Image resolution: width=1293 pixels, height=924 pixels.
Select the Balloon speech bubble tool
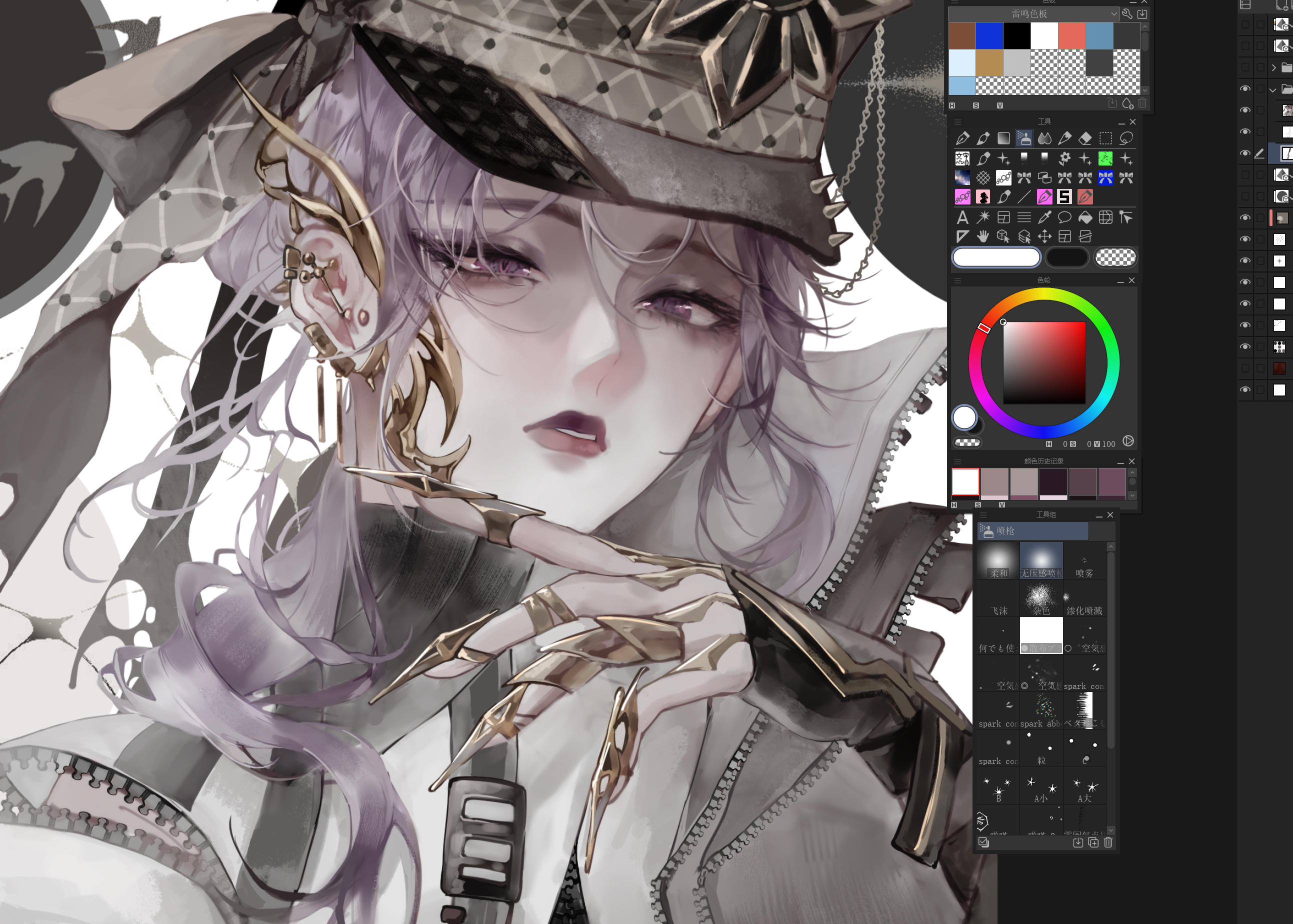point(1064,217)
